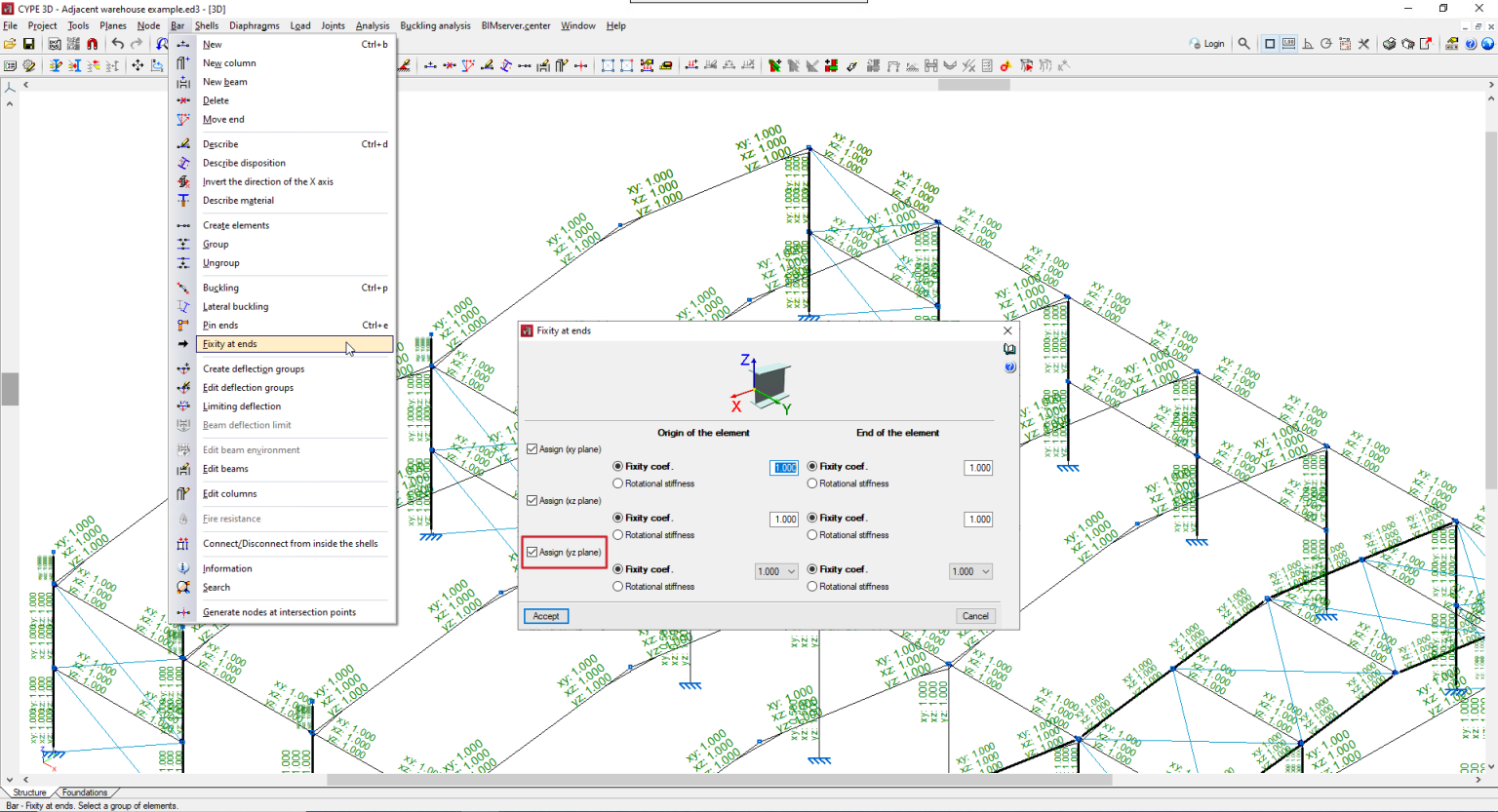Uncheck Assign (xy plane) checkbox
The image size is (1498, 812).
coord(532,449)
